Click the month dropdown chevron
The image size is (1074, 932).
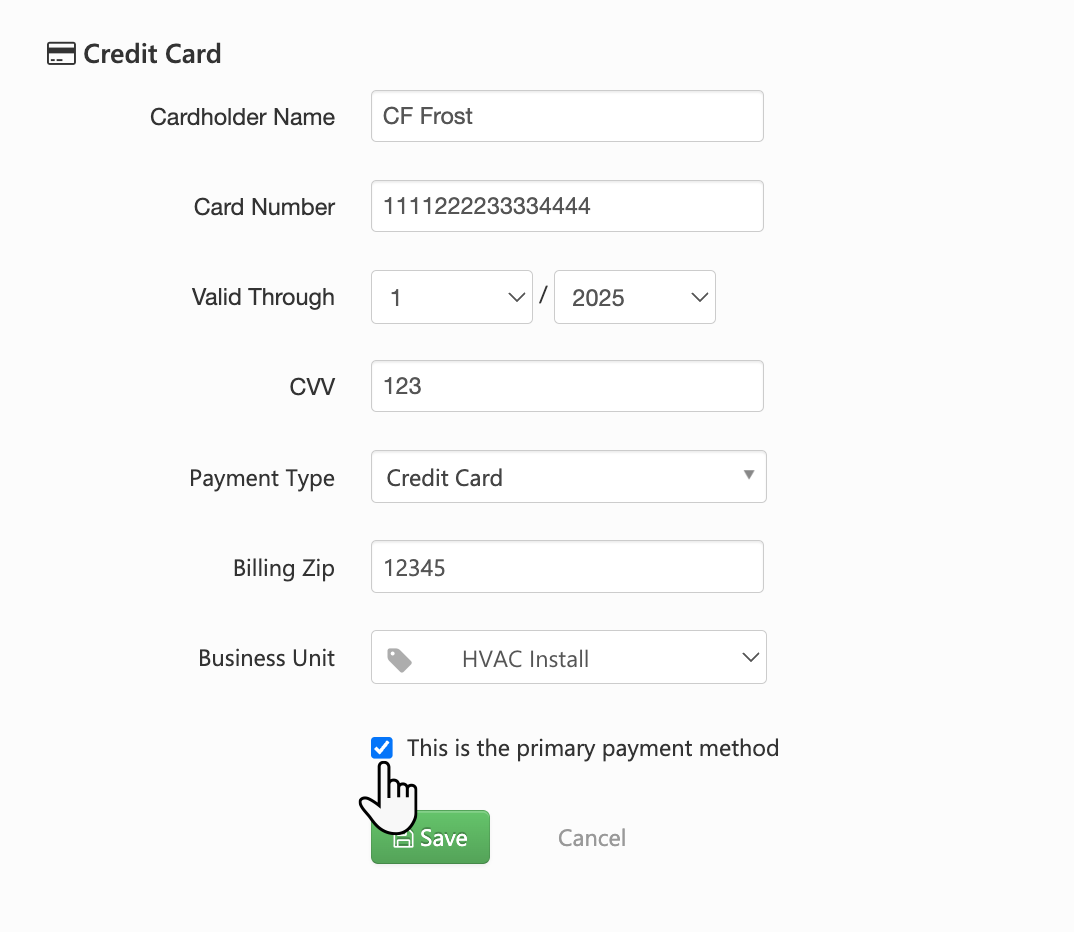pos(517,297)
